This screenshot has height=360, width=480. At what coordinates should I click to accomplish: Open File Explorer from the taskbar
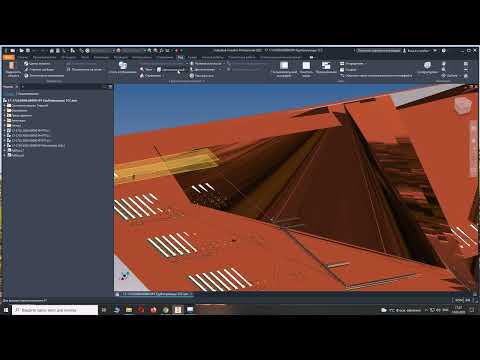pos(129,310)
